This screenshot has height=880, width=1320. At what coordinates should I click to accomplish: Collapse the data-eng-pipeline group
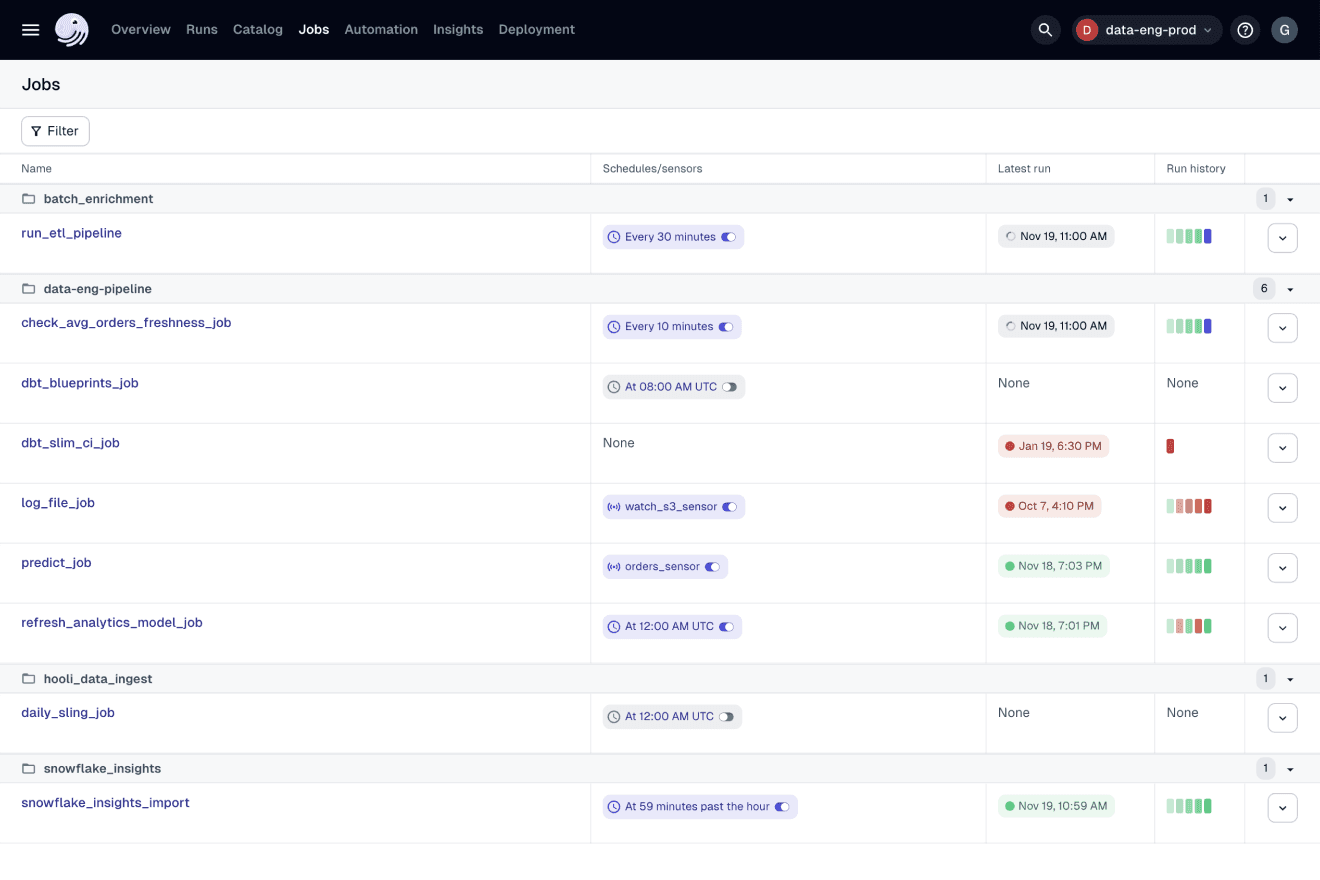click(x=1290, y=289)
